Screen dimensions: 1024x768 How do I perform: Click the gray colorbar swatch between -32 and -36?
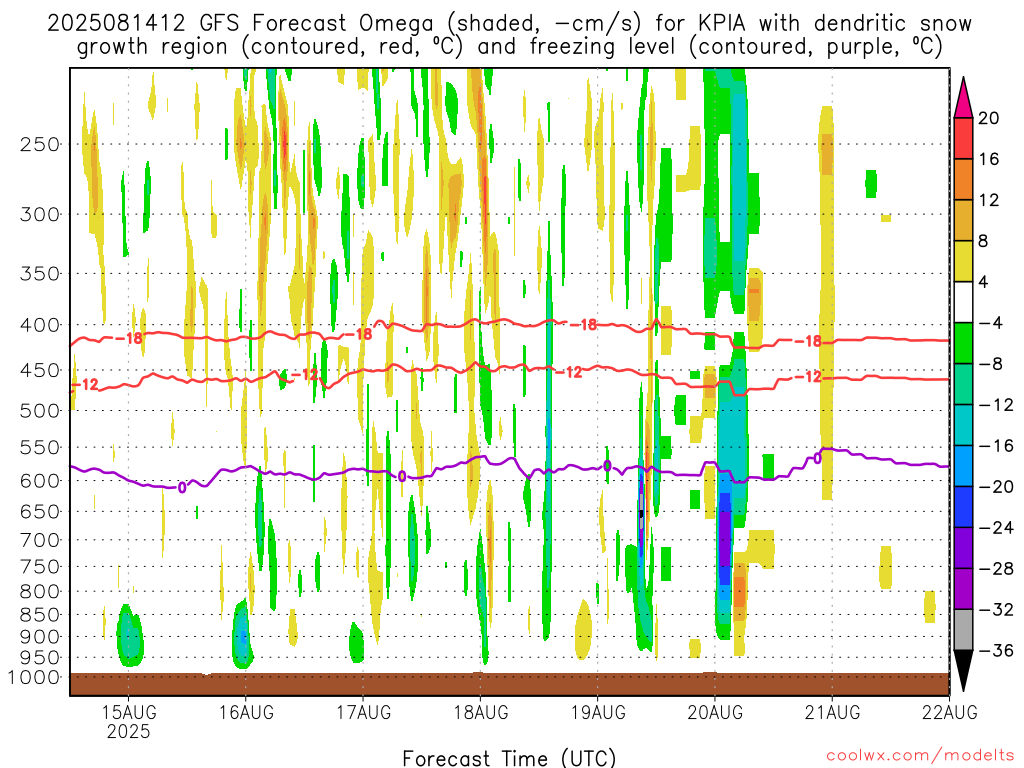coord(963,630)
